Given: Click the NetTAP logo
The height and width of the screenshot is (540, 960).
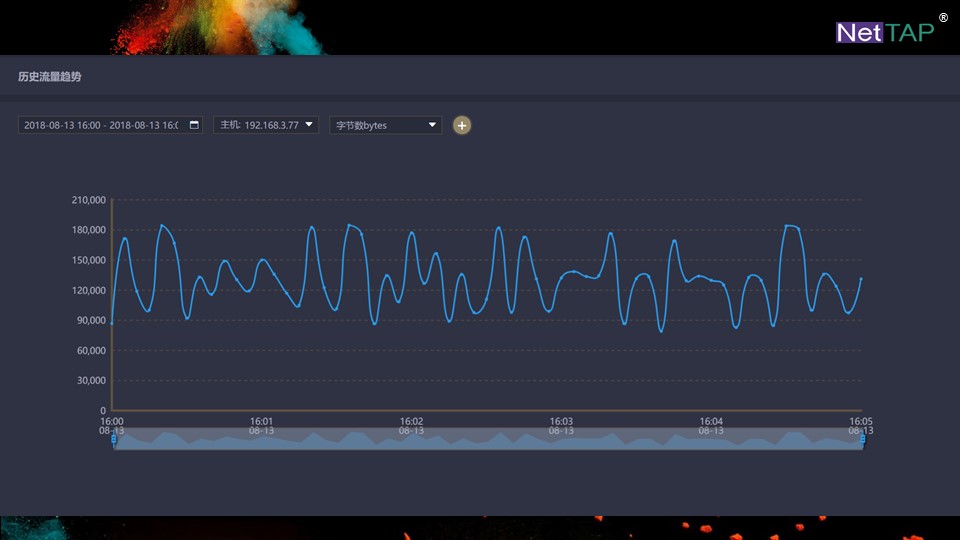Looking at the screenshot, I should (x=884, y=32).
